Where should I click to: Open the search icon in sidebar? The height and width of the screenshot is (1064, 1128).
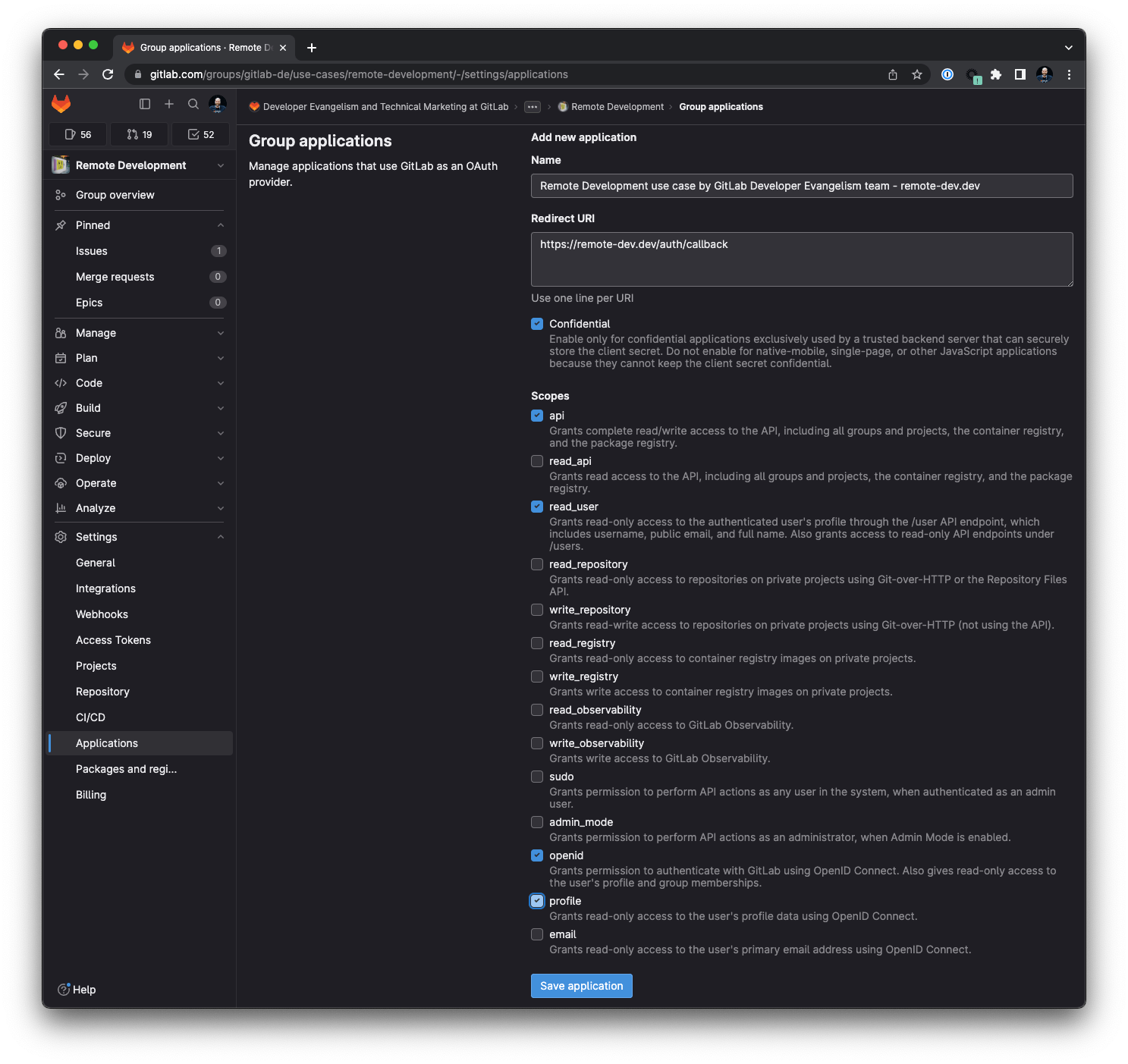point(193,104)
